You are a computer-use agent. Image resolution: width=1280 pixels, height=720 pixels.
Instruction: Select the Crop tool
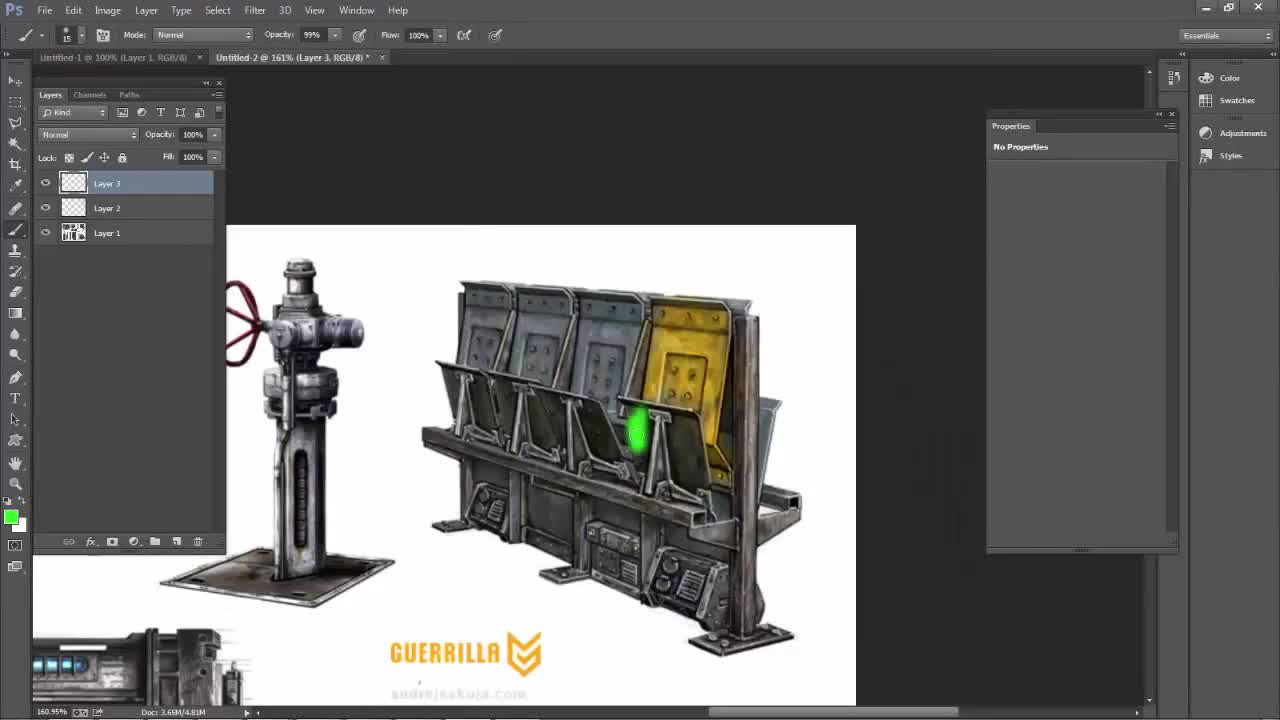(x=15, y=165)
